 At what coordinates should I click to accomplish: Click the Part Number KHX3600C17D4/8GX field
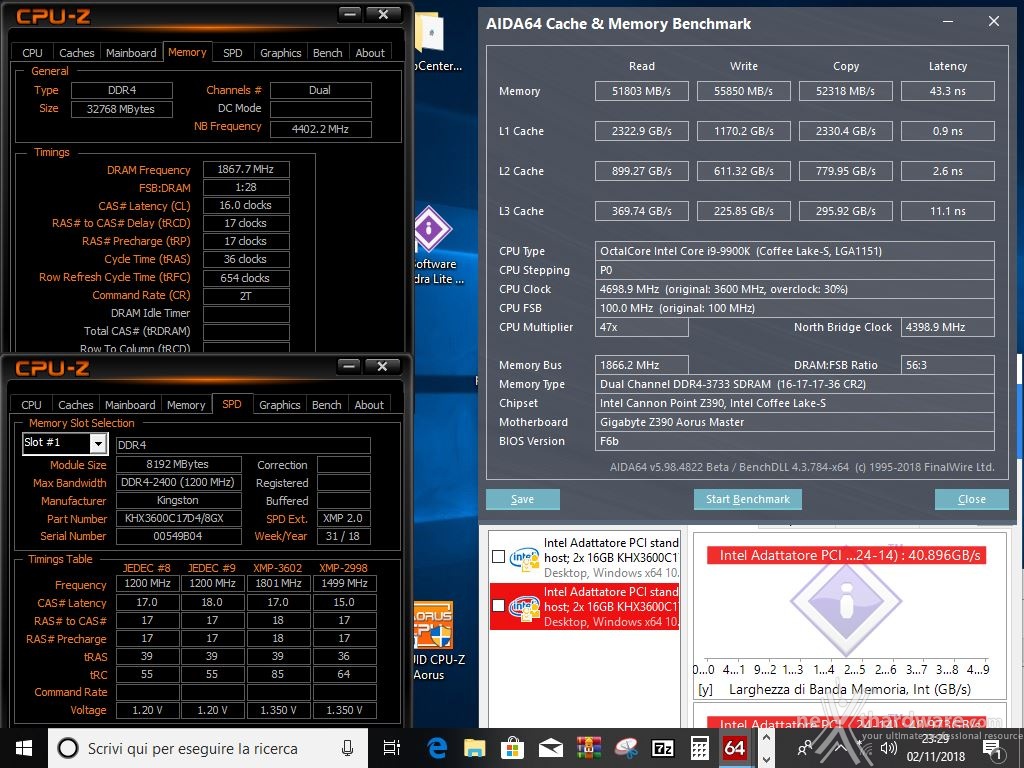(178, 518)
